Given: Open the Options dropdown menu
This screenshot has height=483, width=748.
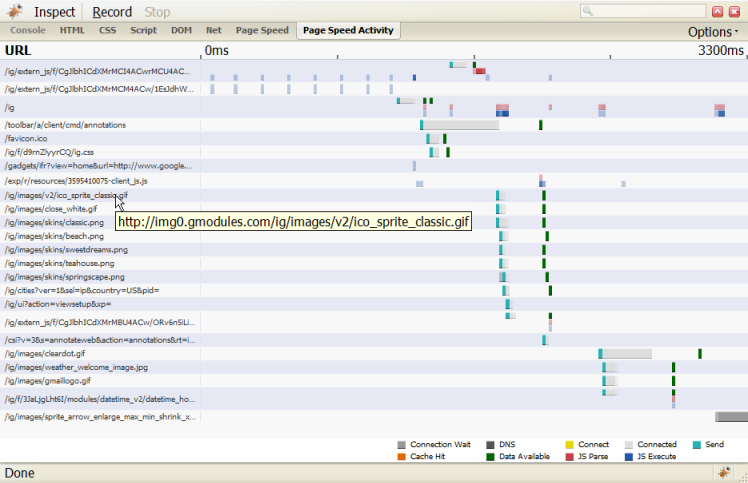Looking at the screenshot, I should [x=713, y=32].
